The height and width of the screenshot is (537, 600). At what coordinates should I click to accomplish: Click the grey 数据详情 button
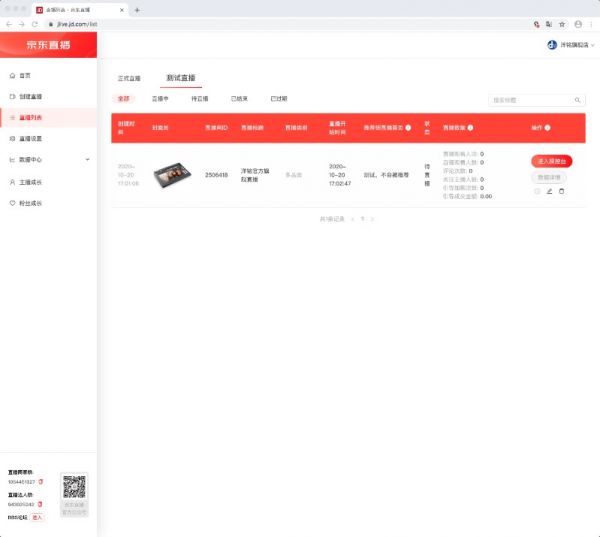(x=549, y=177)
